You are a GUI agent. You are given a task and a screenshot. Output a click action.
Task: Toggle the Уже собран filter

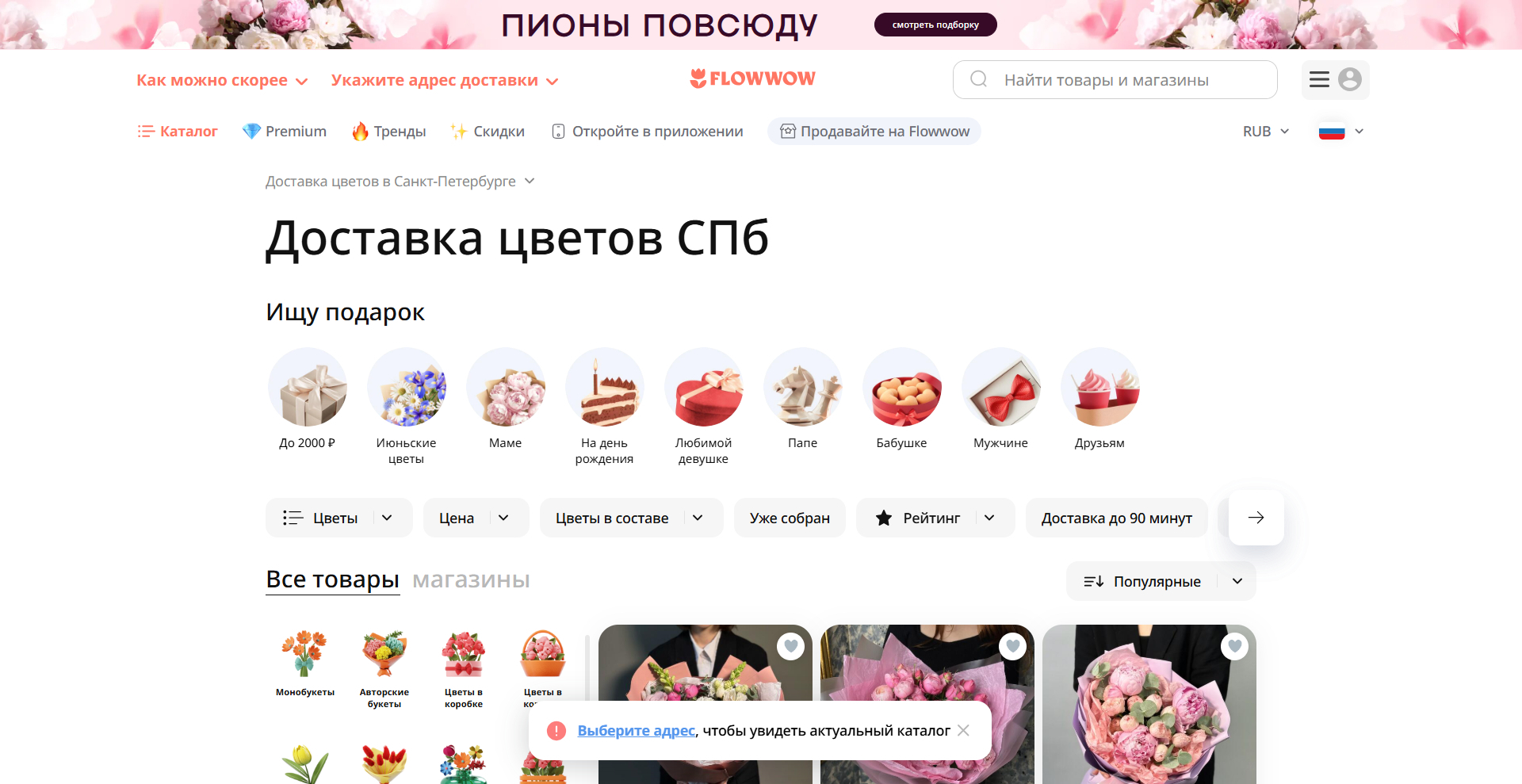[790, 518]
